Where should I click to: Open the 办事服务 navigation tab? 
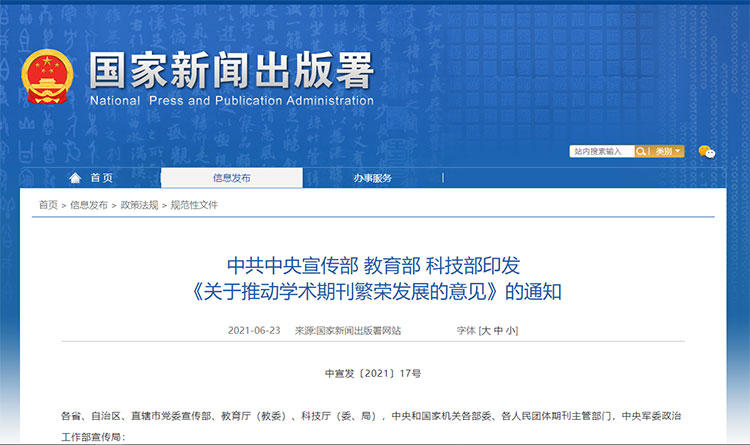tap(372, 178)
